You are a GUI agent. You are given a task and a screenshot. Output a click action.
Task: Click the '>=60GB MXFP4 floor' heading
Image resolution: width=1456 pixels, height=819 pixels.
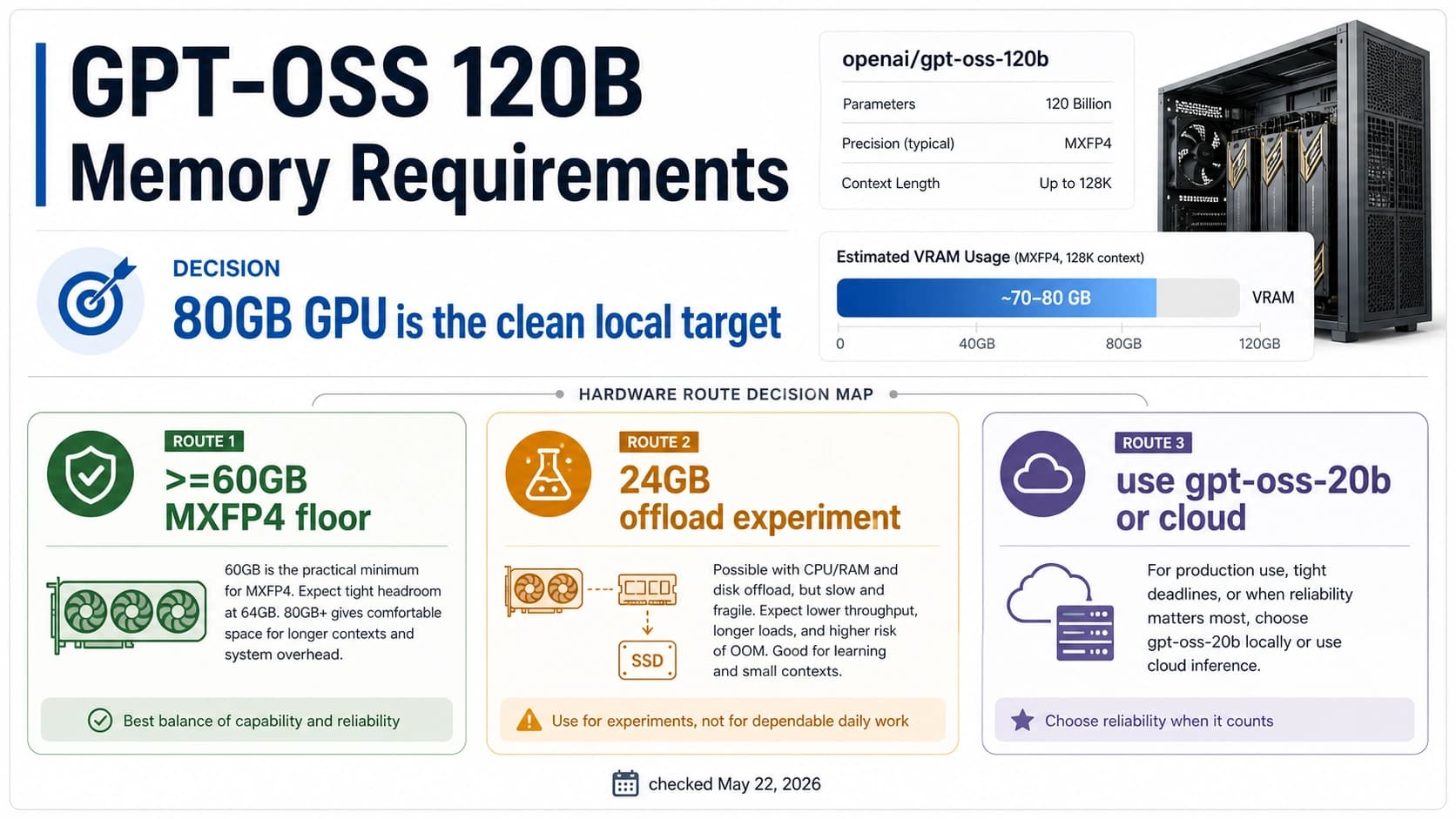click(267, 499)
